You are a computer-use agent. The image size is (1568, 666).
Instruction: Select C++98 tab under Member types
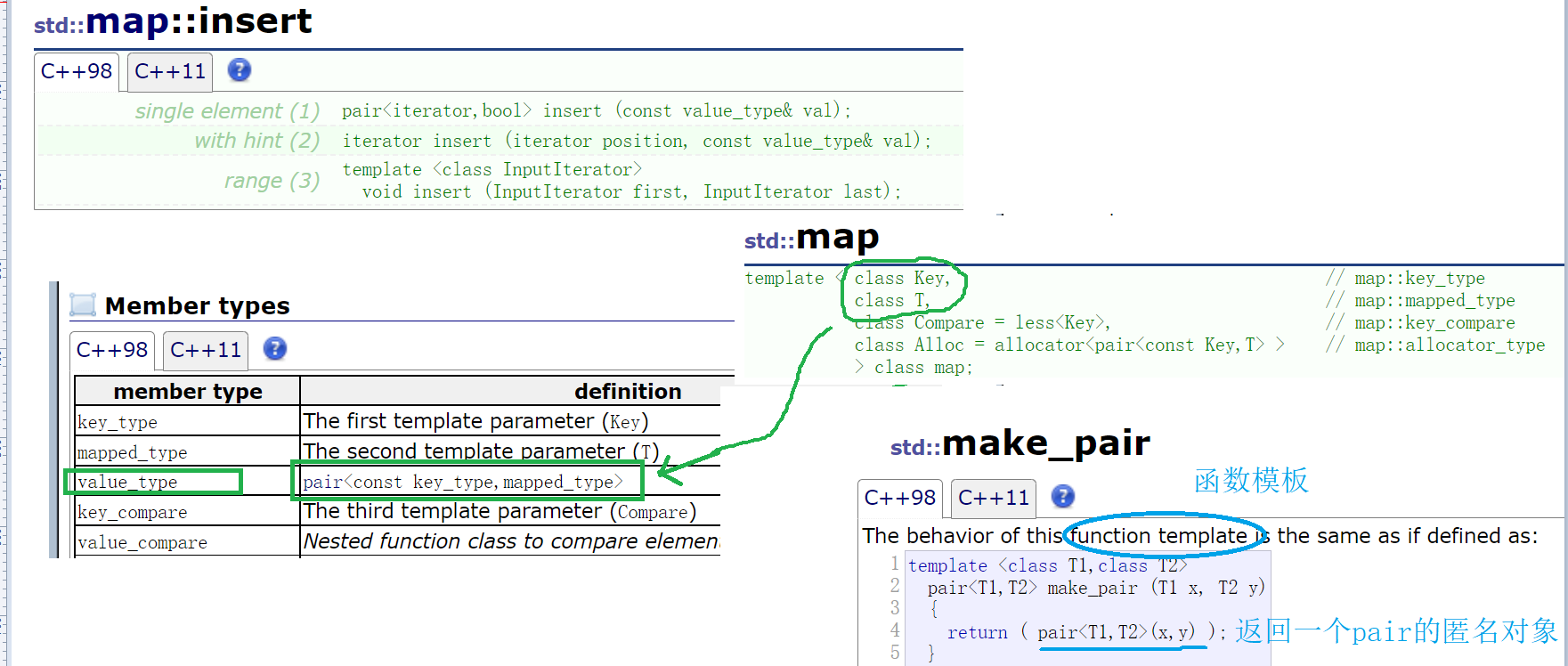coord(112,350)
